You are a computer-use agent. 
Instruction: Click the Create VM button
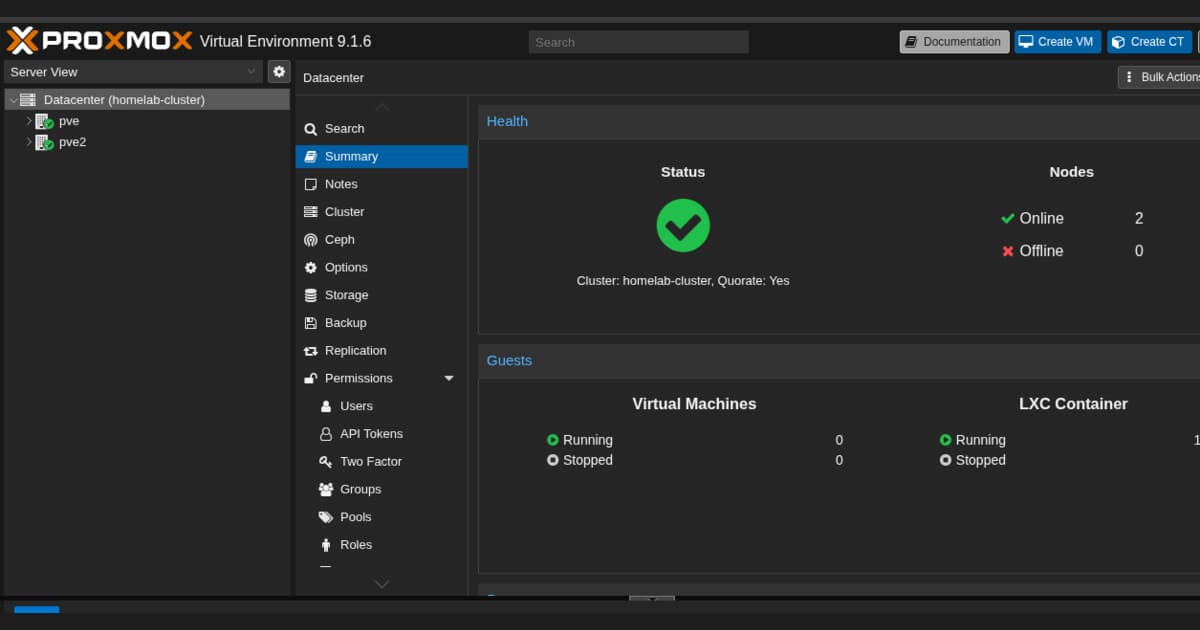pos(1057,42)
